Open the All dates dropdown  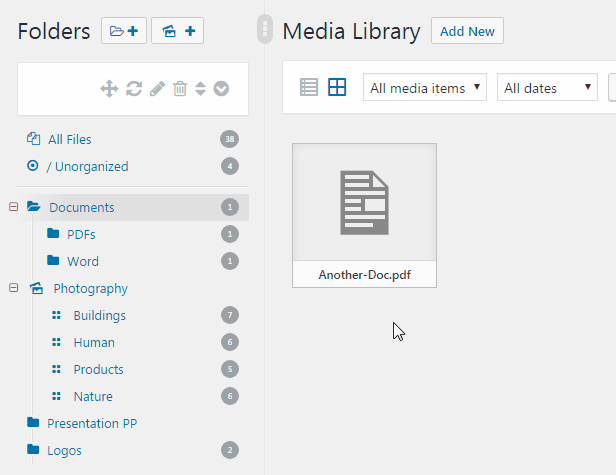coord(547,87)
